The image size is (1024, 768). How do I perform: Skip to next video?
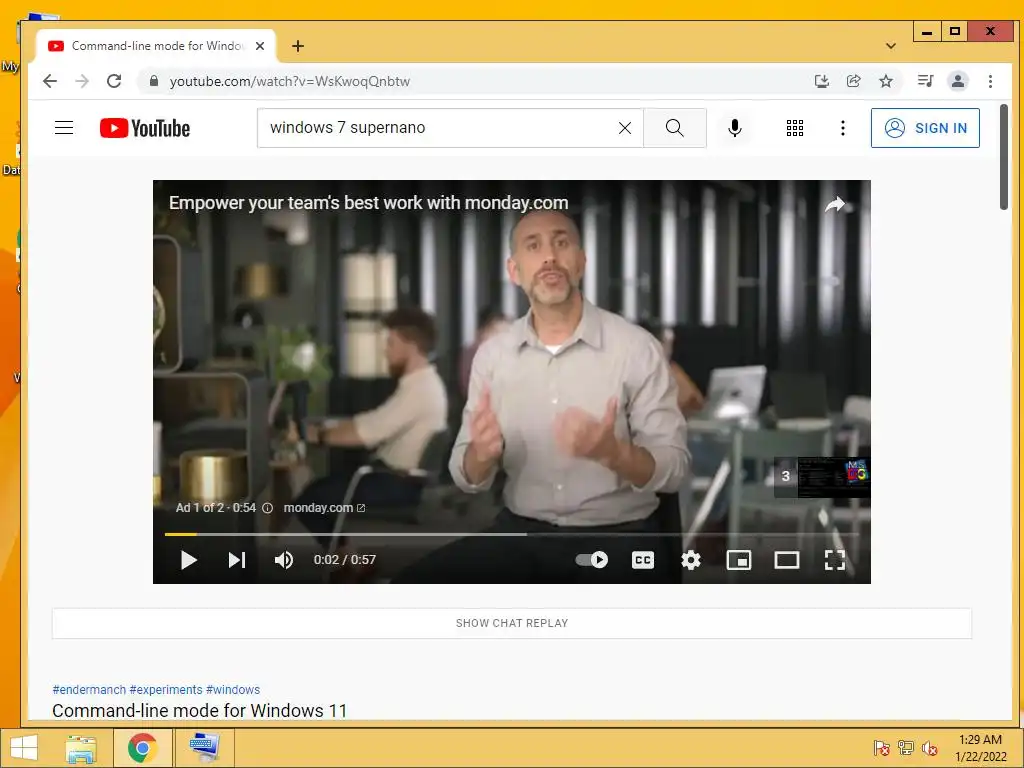coord(236,560)
